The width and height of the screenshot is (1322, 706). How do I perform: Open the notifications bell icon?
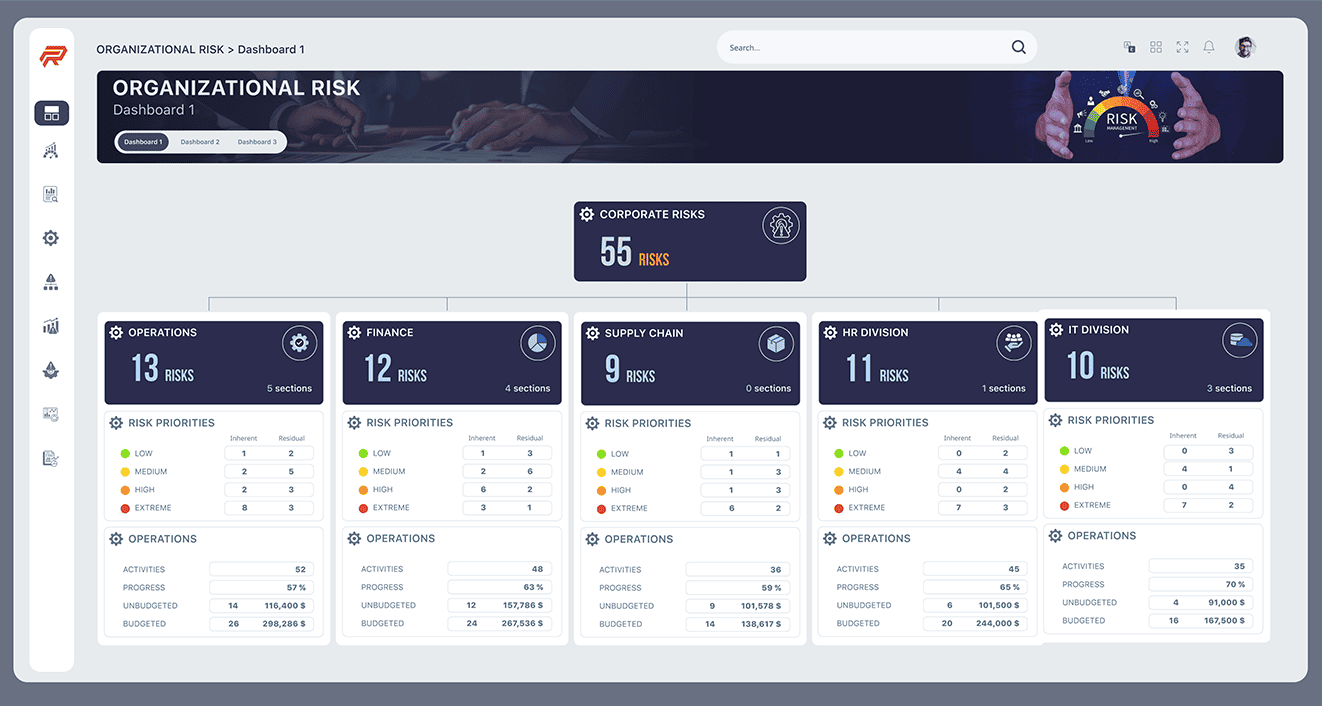(1209, 47)
